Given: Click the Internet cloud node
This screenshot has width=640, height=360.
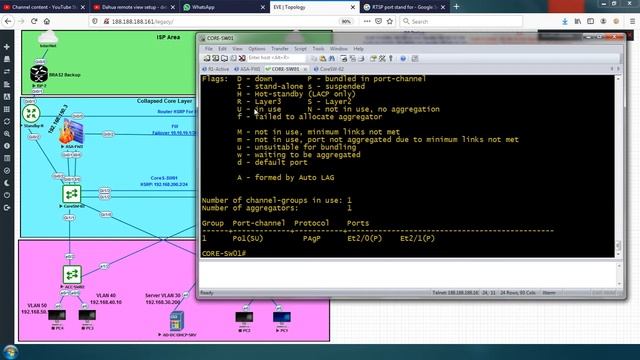Looking at the screenshot, I should 48,38.
